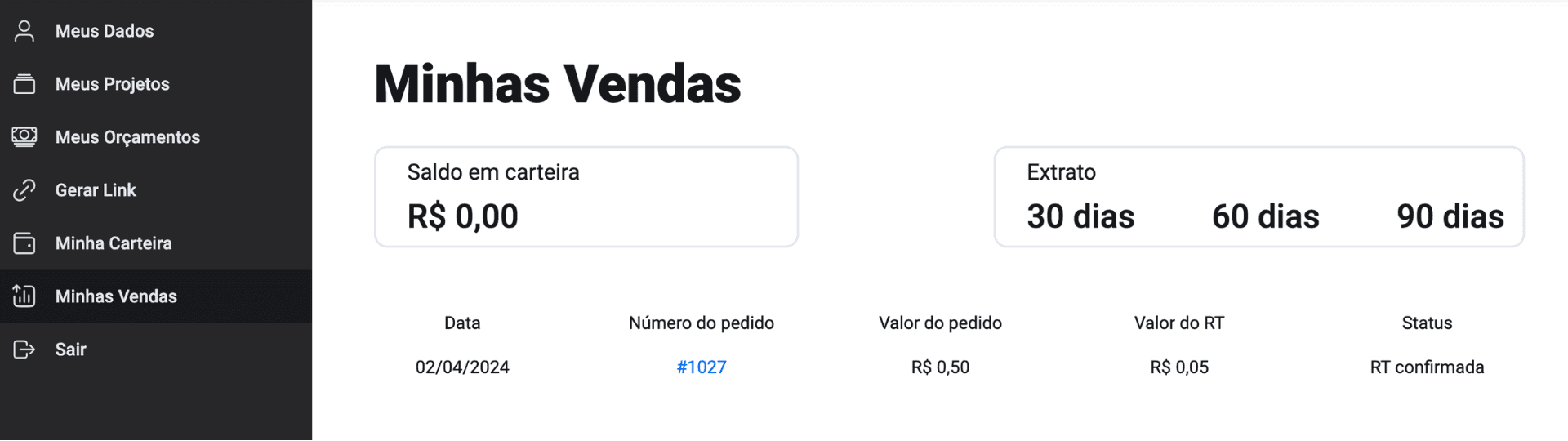
Task: Click the Meus Projetos stack icon
Action: [24, 84]
